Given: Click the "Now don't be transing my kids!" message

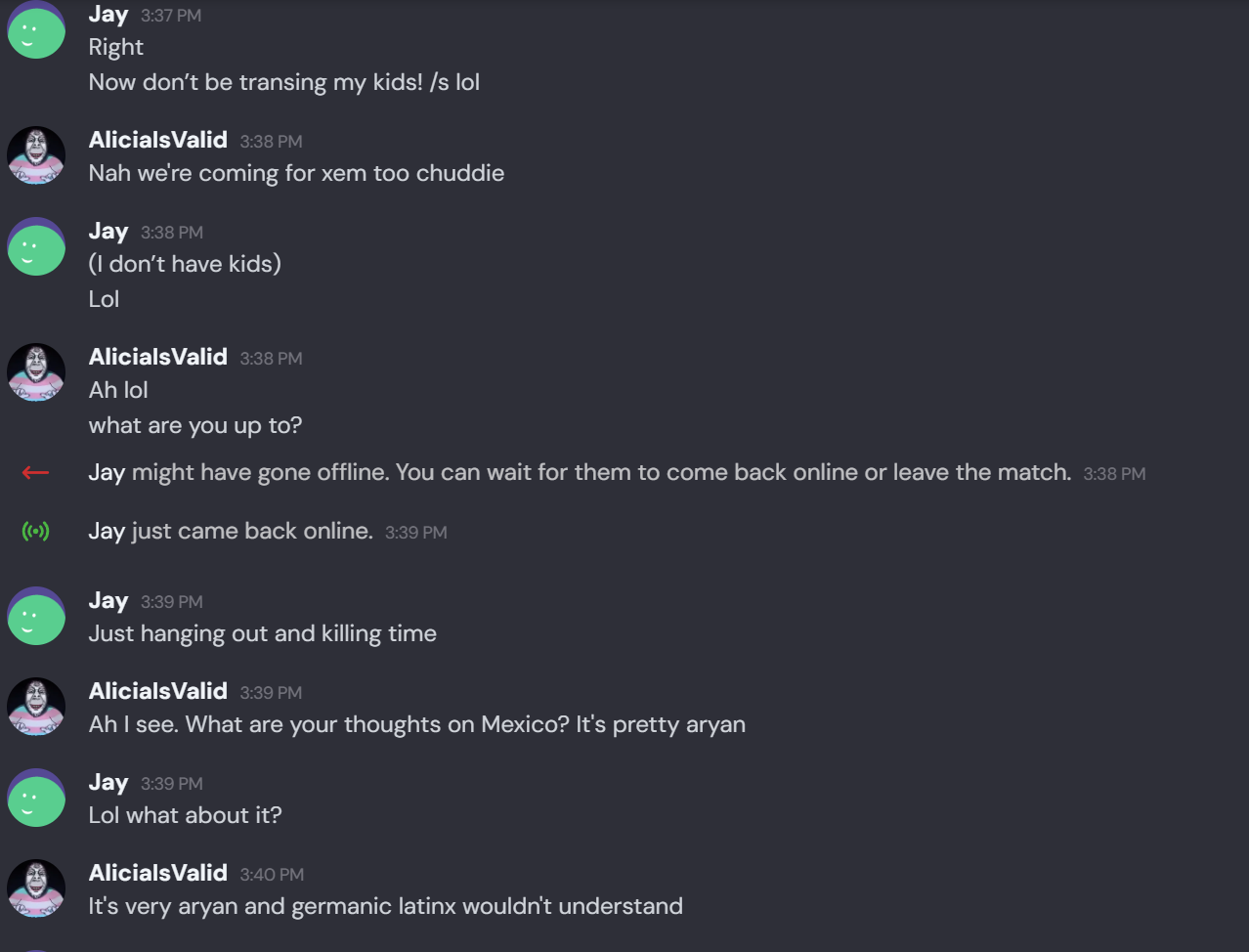Looking at the screenshot, I should point(284,82).
